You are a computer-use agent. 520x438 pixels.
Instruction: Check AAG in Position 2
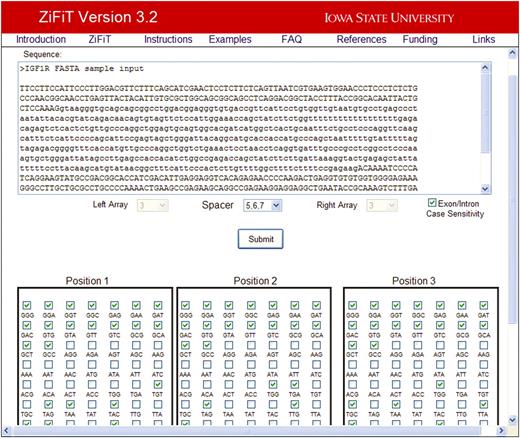[x=316, y=345]
